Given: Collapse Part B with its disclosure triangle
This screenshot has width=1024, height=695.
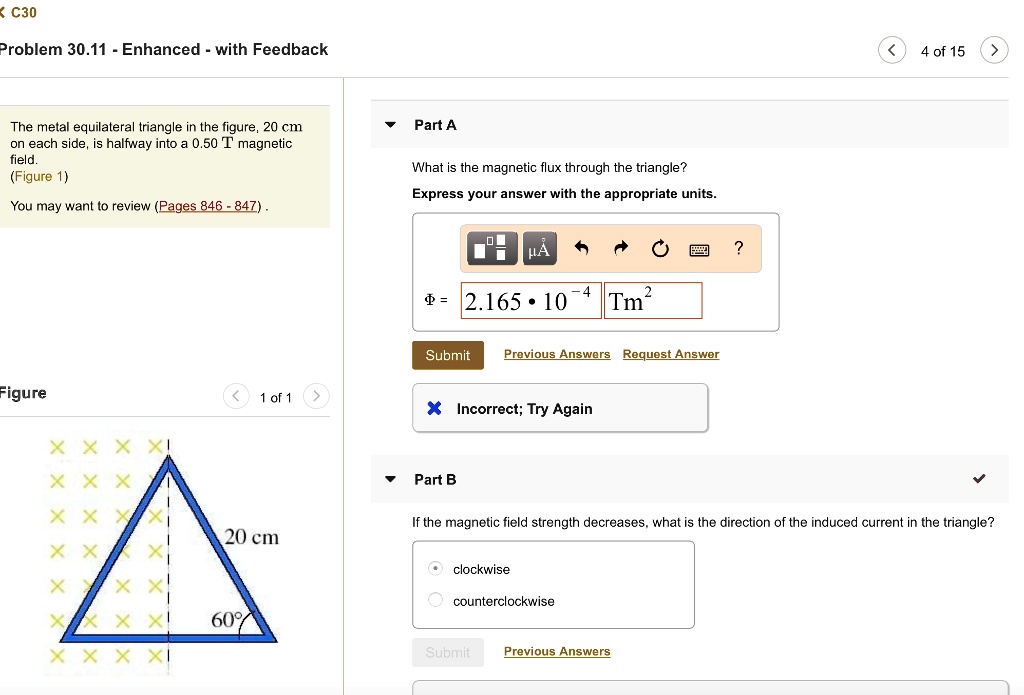Looking at the screenshot, I should (x=389, y=479).
